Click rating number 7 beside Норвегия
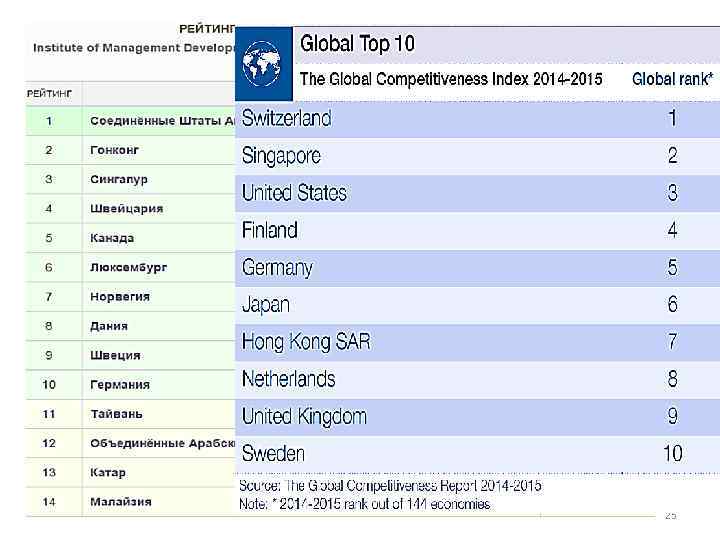Screen dimensions: 720x540 (x=49, y=297)
